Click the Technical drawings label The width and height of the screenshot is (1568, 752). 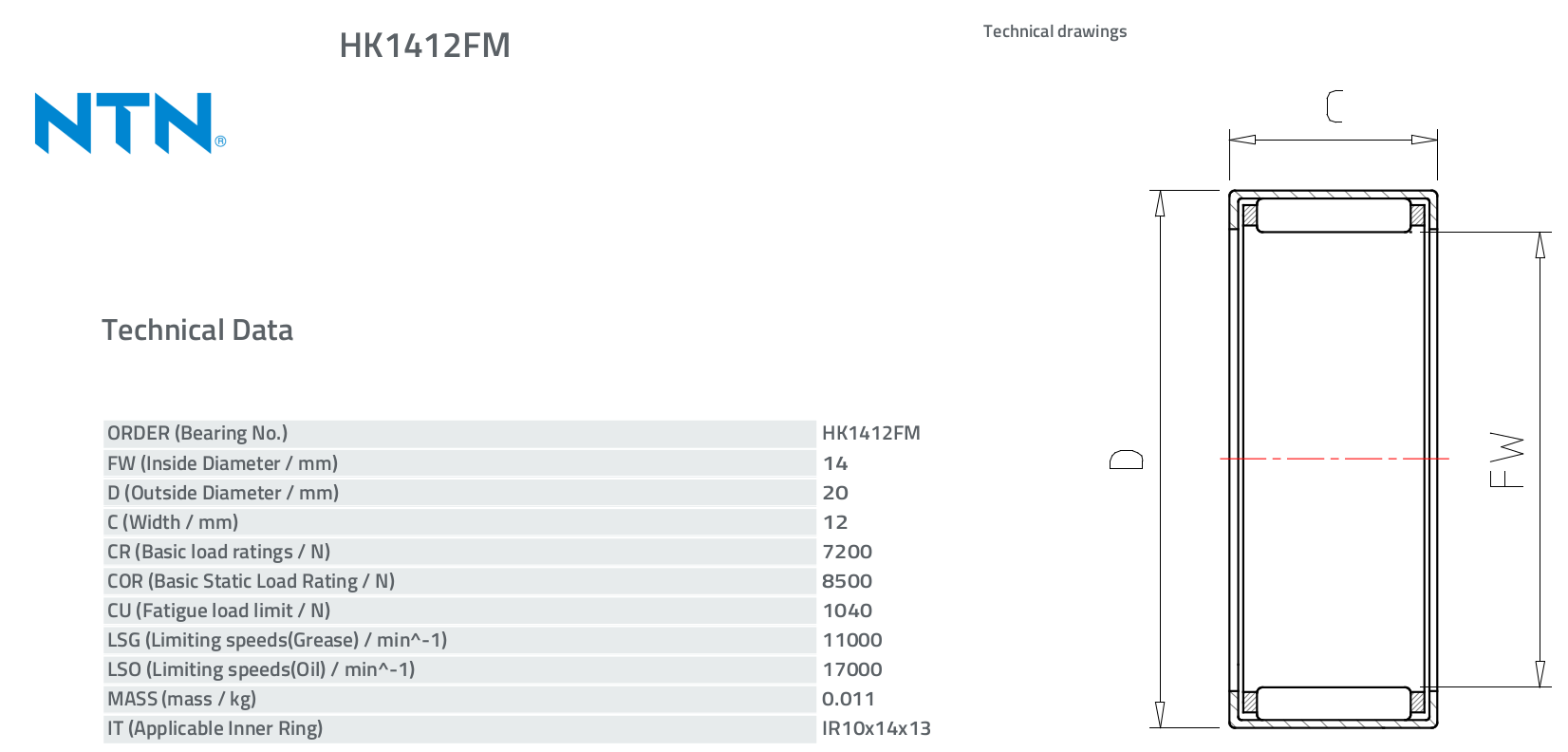[x=1055, y=31]
